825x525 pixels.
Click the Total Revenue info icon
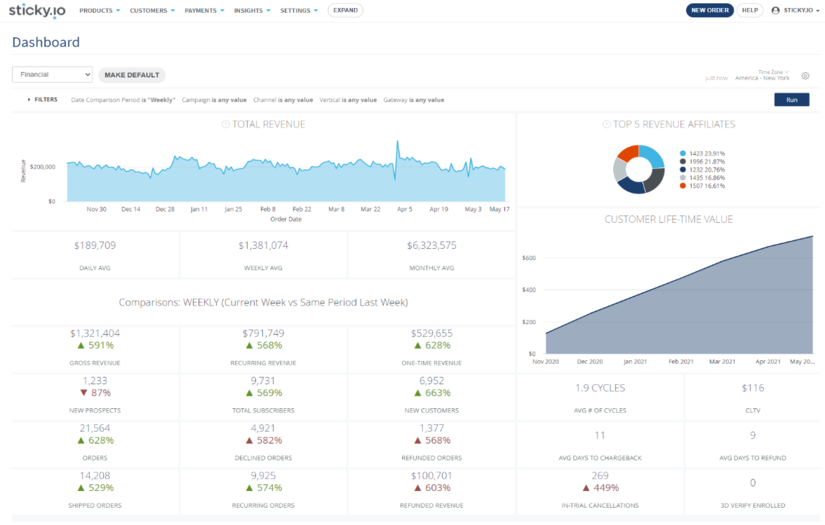click(225, 125)
